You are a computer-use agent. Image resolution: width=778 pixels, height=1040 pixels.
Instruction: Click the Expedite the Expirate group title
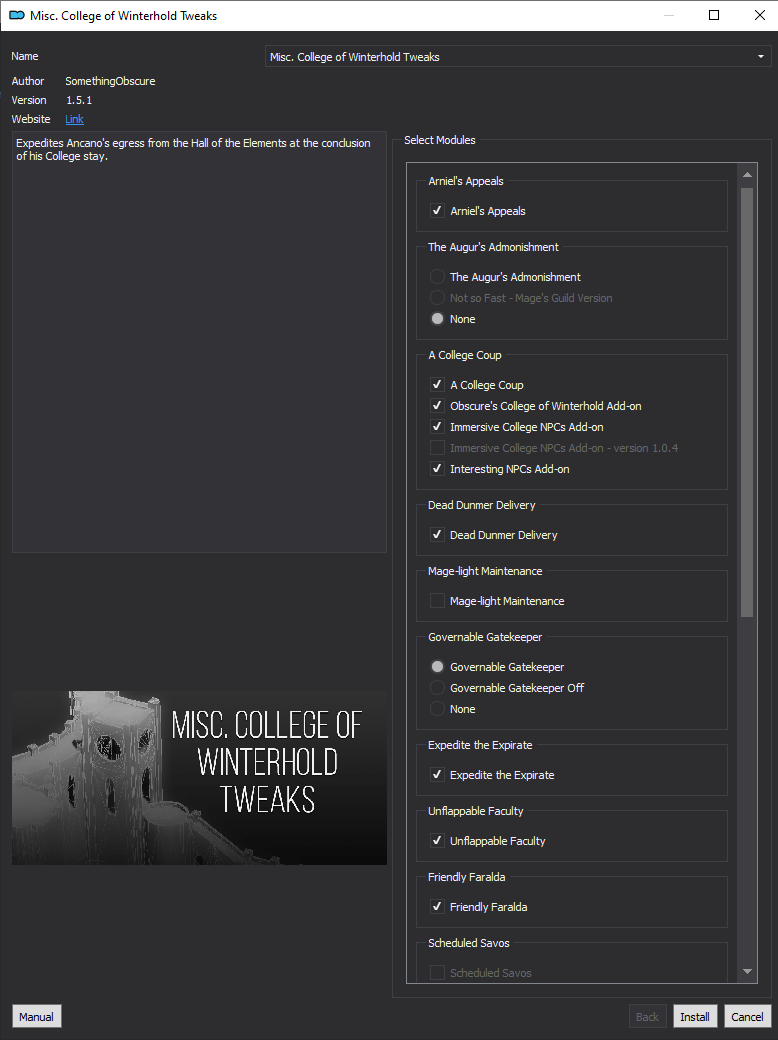pos(480,745)
